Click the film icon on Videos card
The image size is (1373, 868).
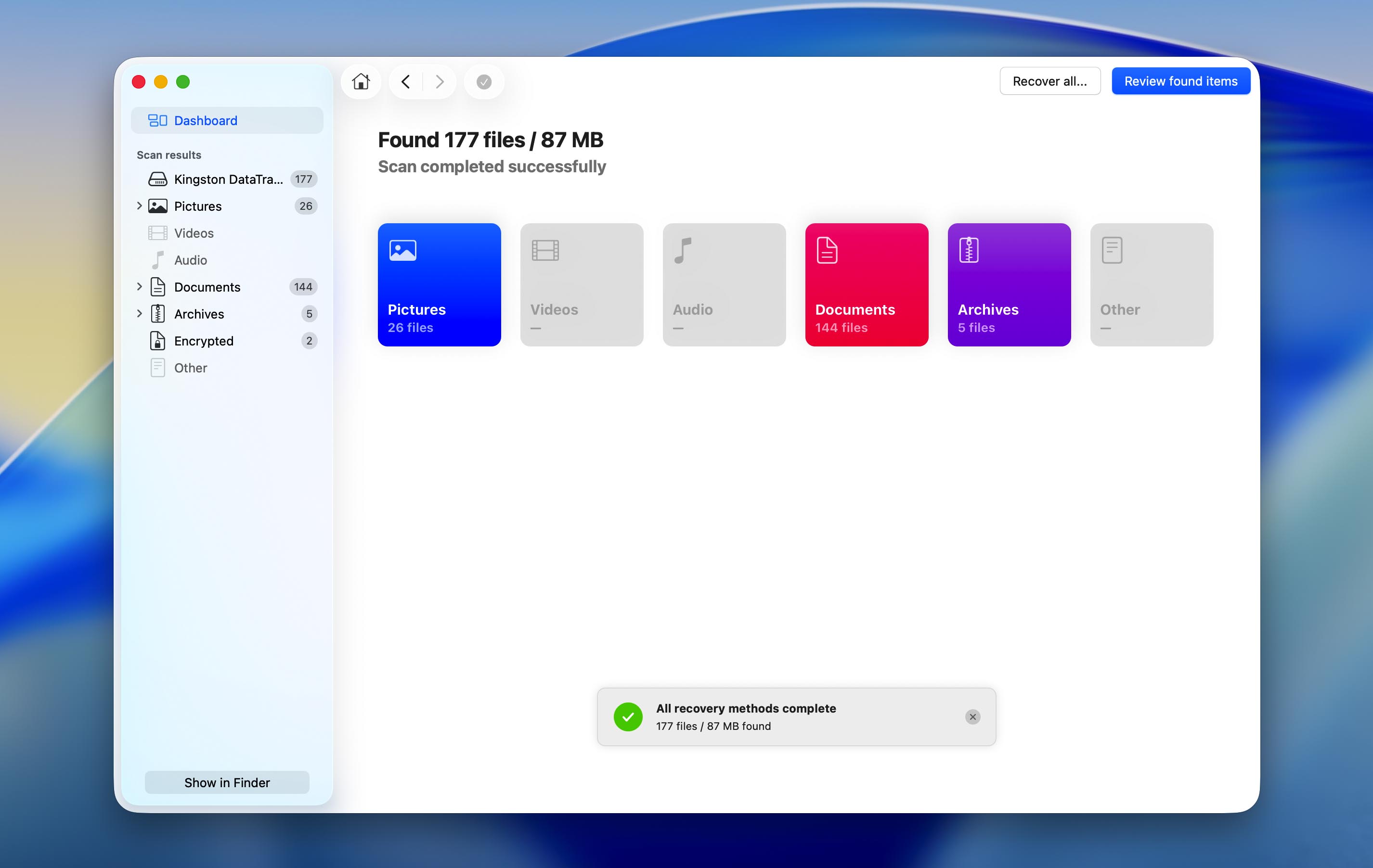click(545, 250)
